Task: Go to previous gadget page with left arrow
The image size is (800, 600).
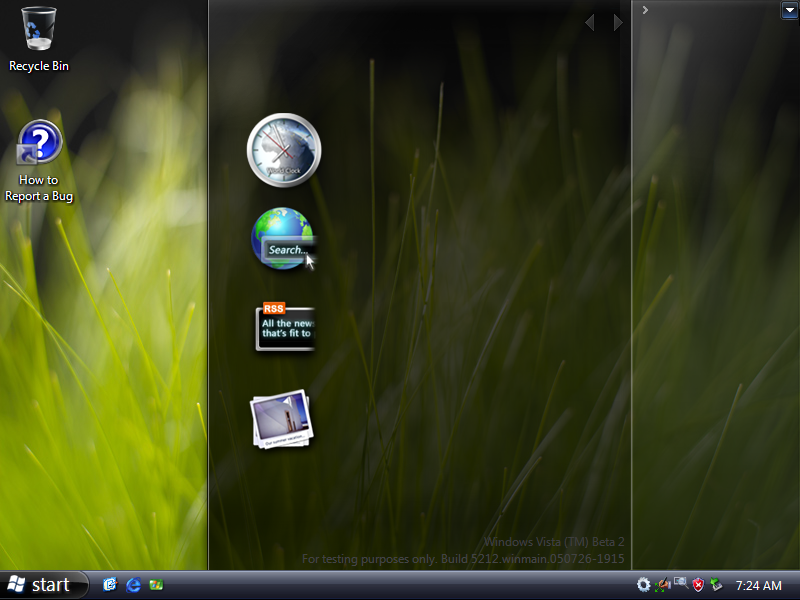Action: tap(590, 22)
